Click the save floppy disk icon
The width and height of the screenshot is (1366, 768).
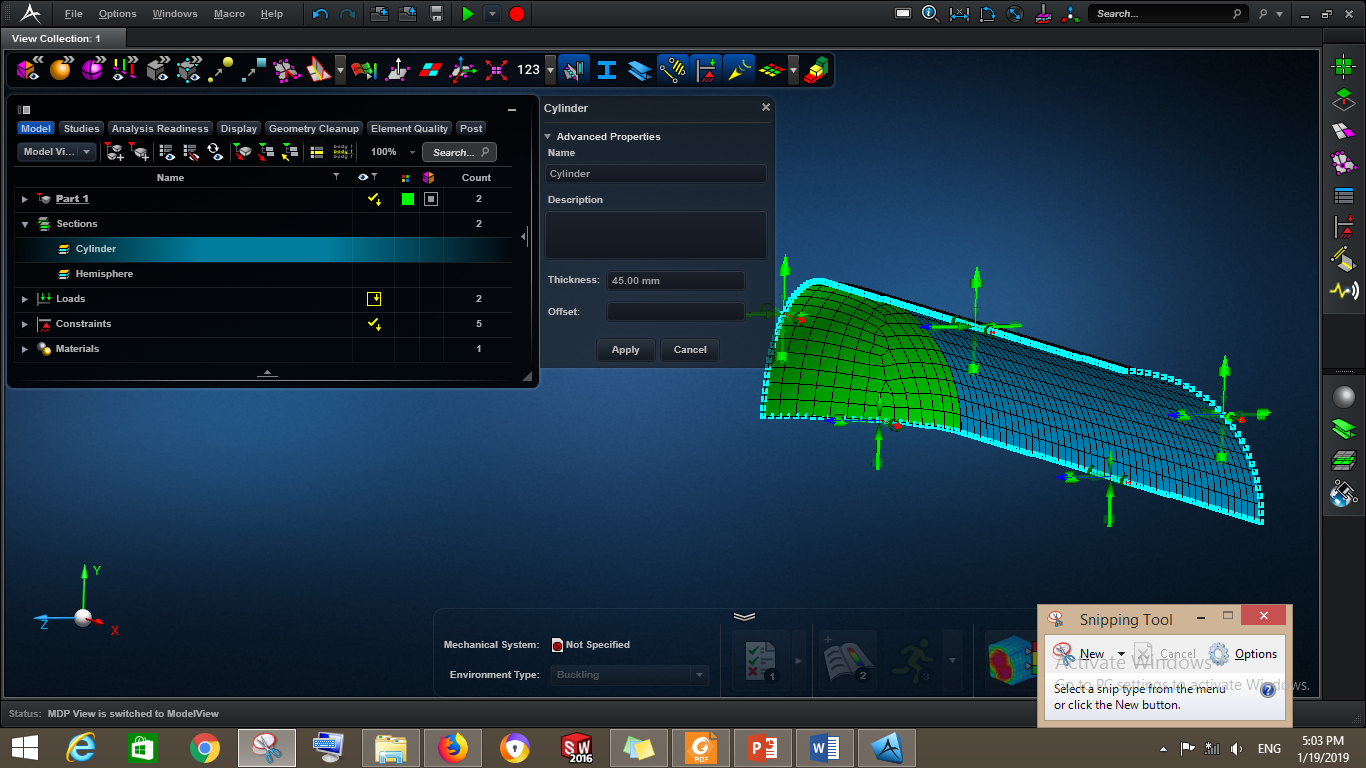(436, 14)
